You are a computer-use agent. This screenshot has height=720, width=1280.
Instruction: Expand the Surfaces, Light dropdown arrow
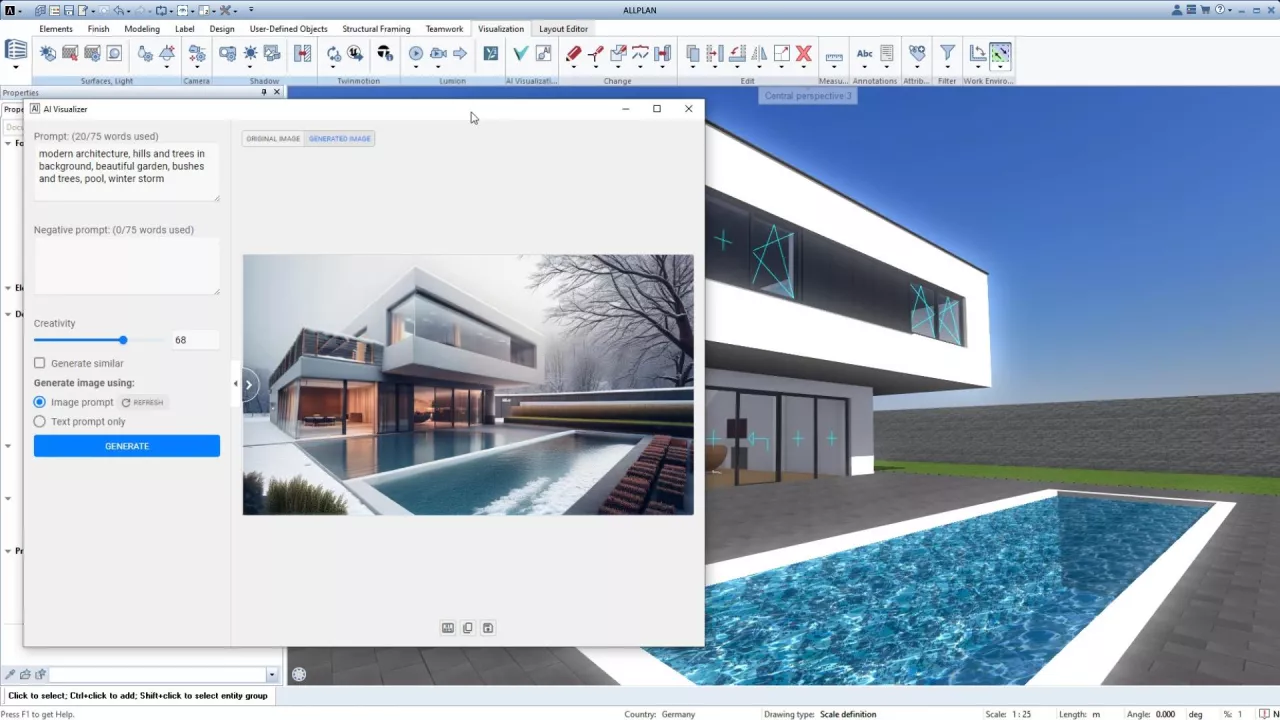coord(167,67)
